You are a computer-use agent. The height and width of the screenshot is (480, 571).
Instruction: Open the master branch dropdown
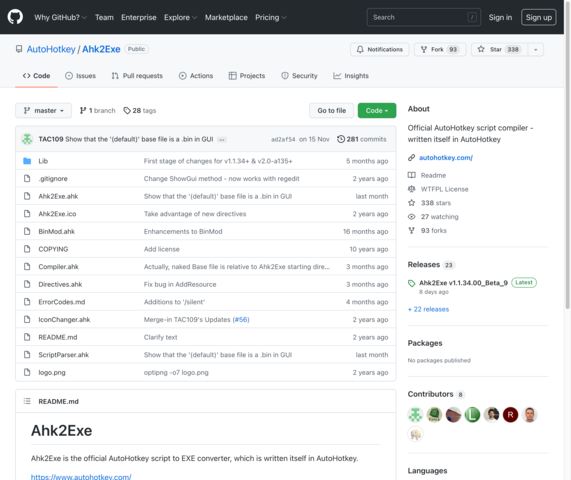(x=43, y=110)
